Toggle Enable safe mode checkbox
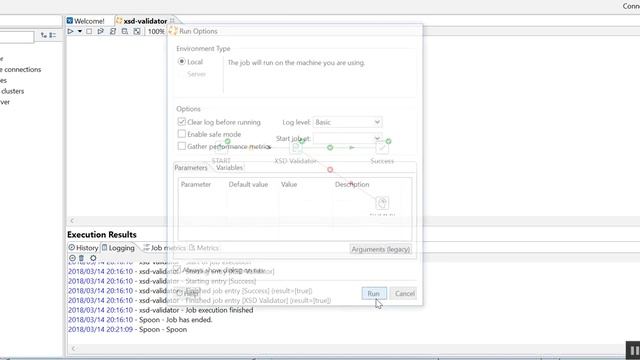This screenshot has width=640, height=360. (x=182, y=134)
